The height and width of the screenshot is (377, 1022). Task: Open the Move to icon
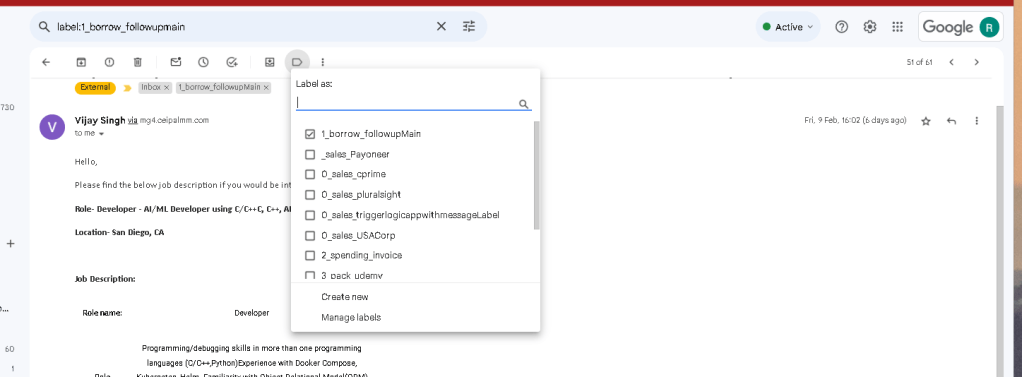(269, 62)
